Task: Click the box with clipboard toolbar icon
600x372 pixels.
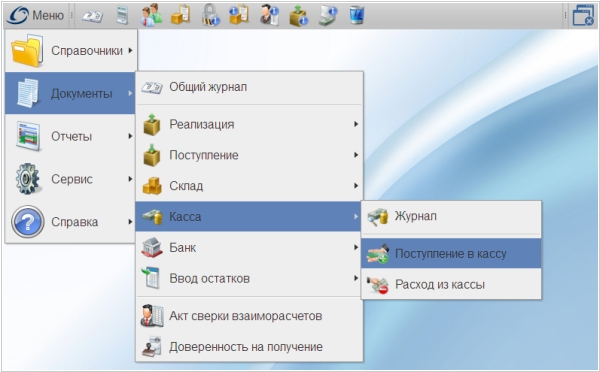Action: [x=181, y=15]
